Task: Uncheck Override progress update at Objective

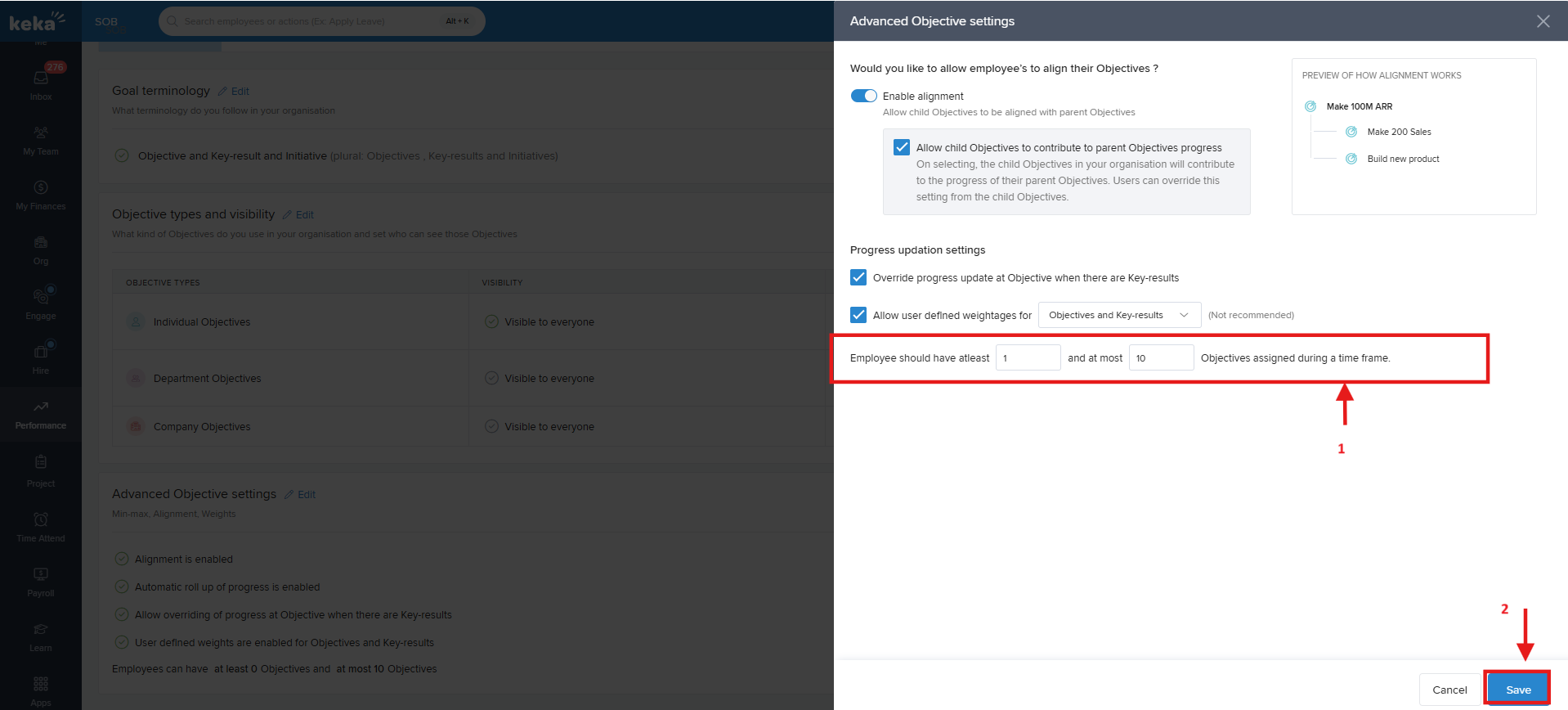Action: (x=858, y=277)
